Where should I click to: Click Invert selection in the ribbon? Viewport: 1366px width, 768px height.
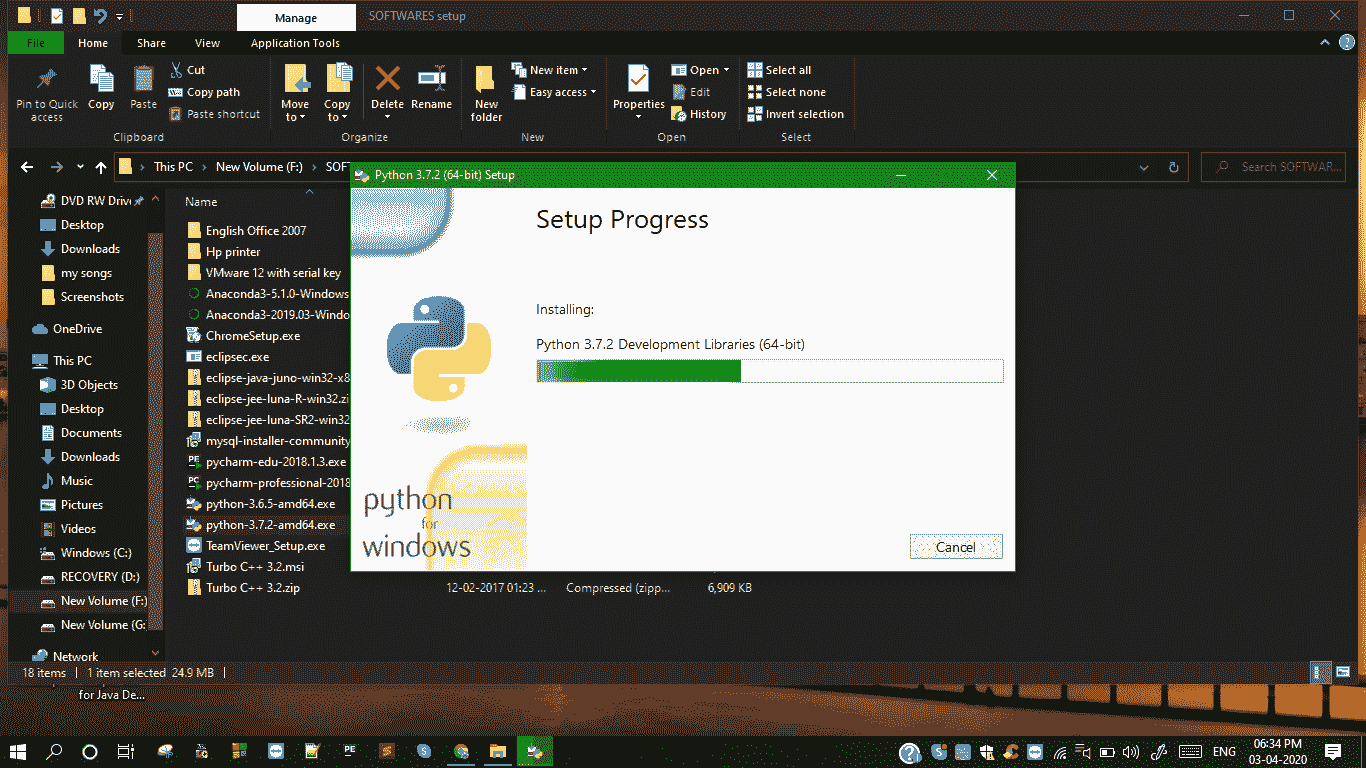tap(795, 114)
